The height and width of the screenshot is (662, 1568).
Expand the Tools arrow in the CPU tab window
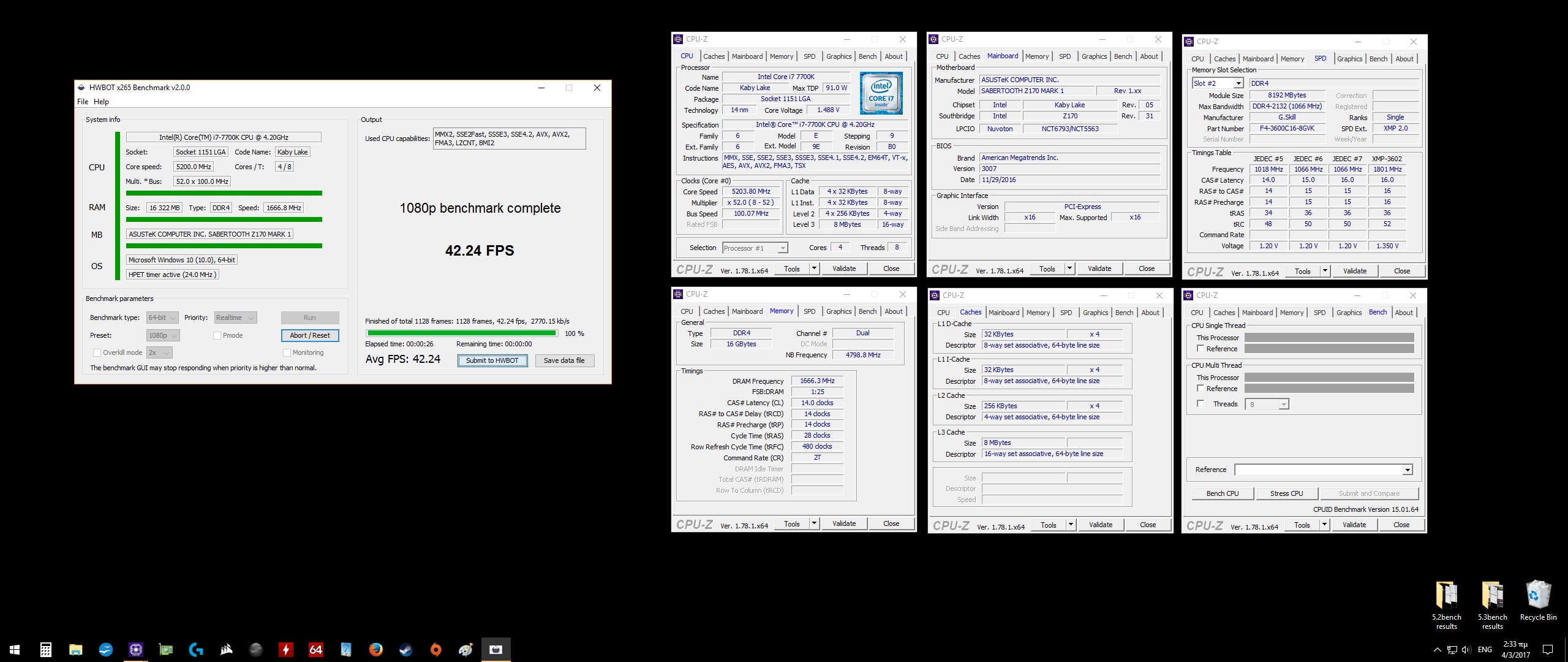tap(814, 268)
